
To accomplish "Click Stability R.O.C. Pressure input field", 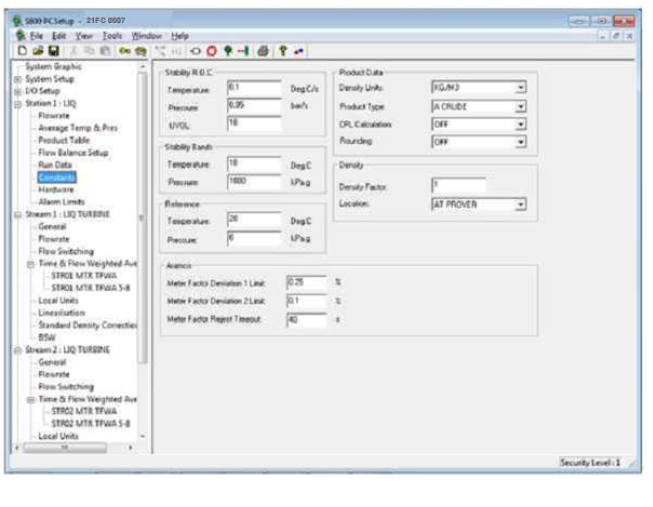I will (x=254, y=106).
